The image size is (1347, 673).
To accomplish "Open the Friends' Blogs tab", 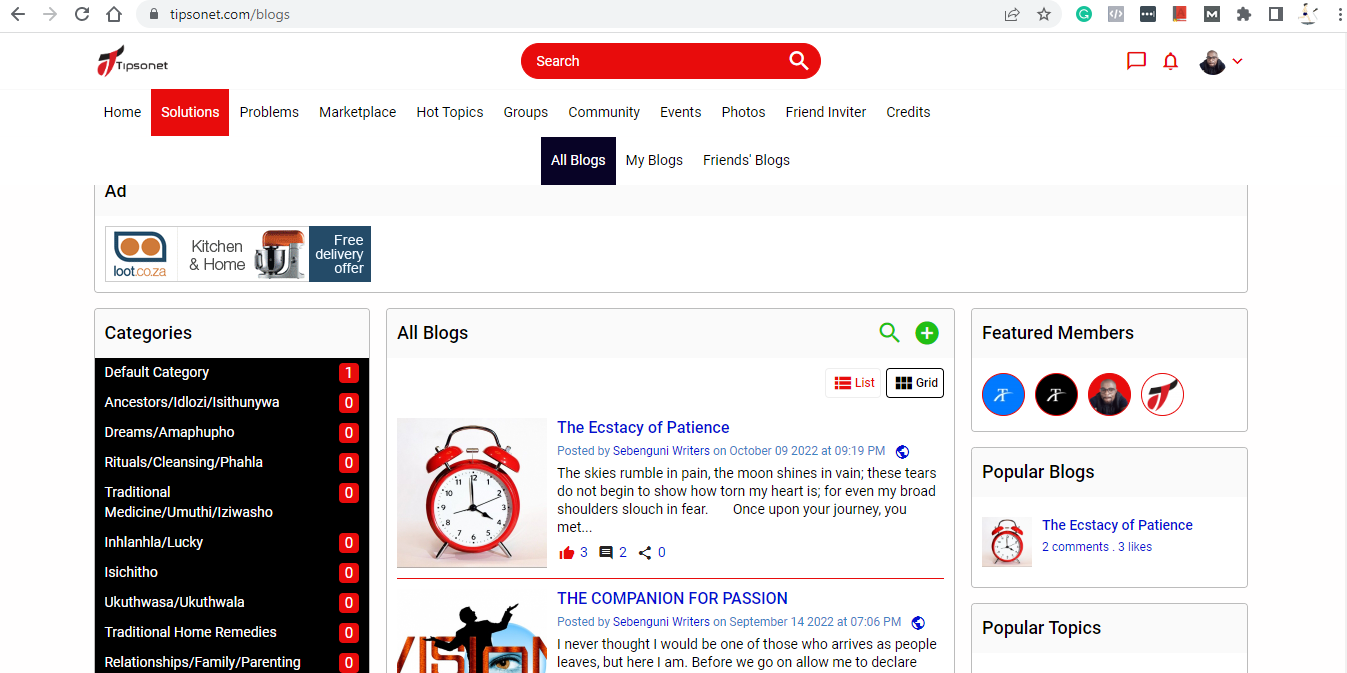I will (746, 160).
